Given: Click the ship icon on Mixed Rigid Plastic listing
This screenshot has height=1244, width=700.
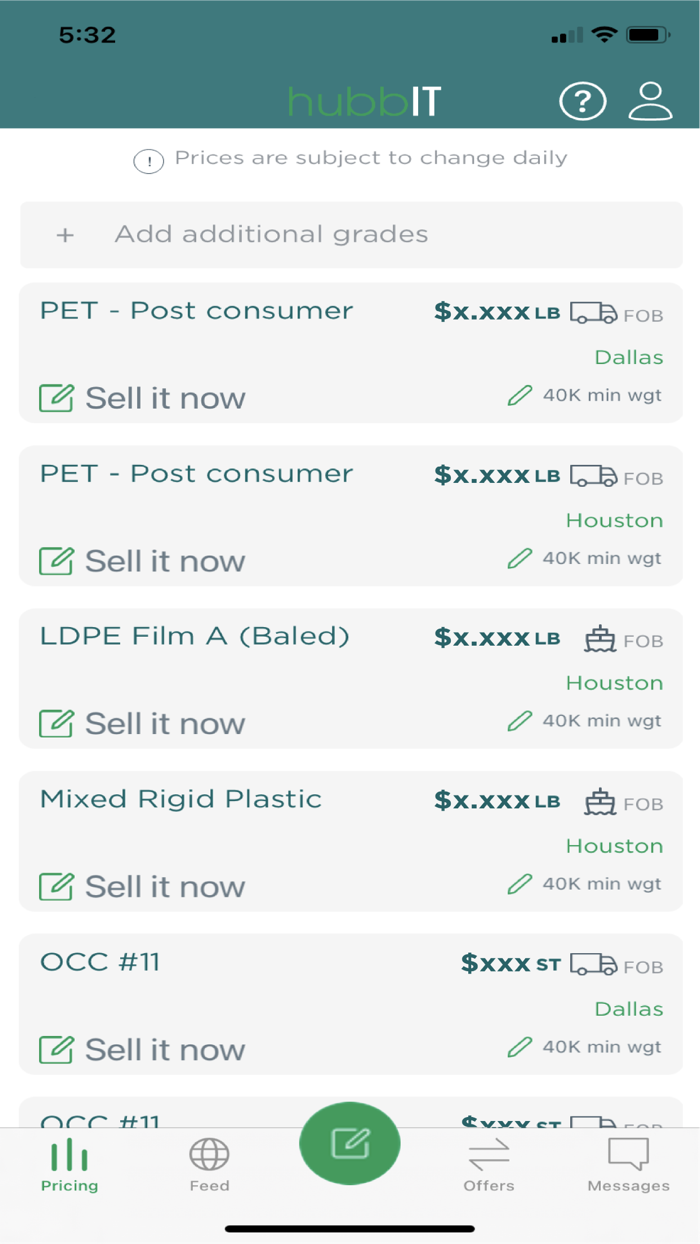Looking at the screenshot, I should click(x=600, y=802).
